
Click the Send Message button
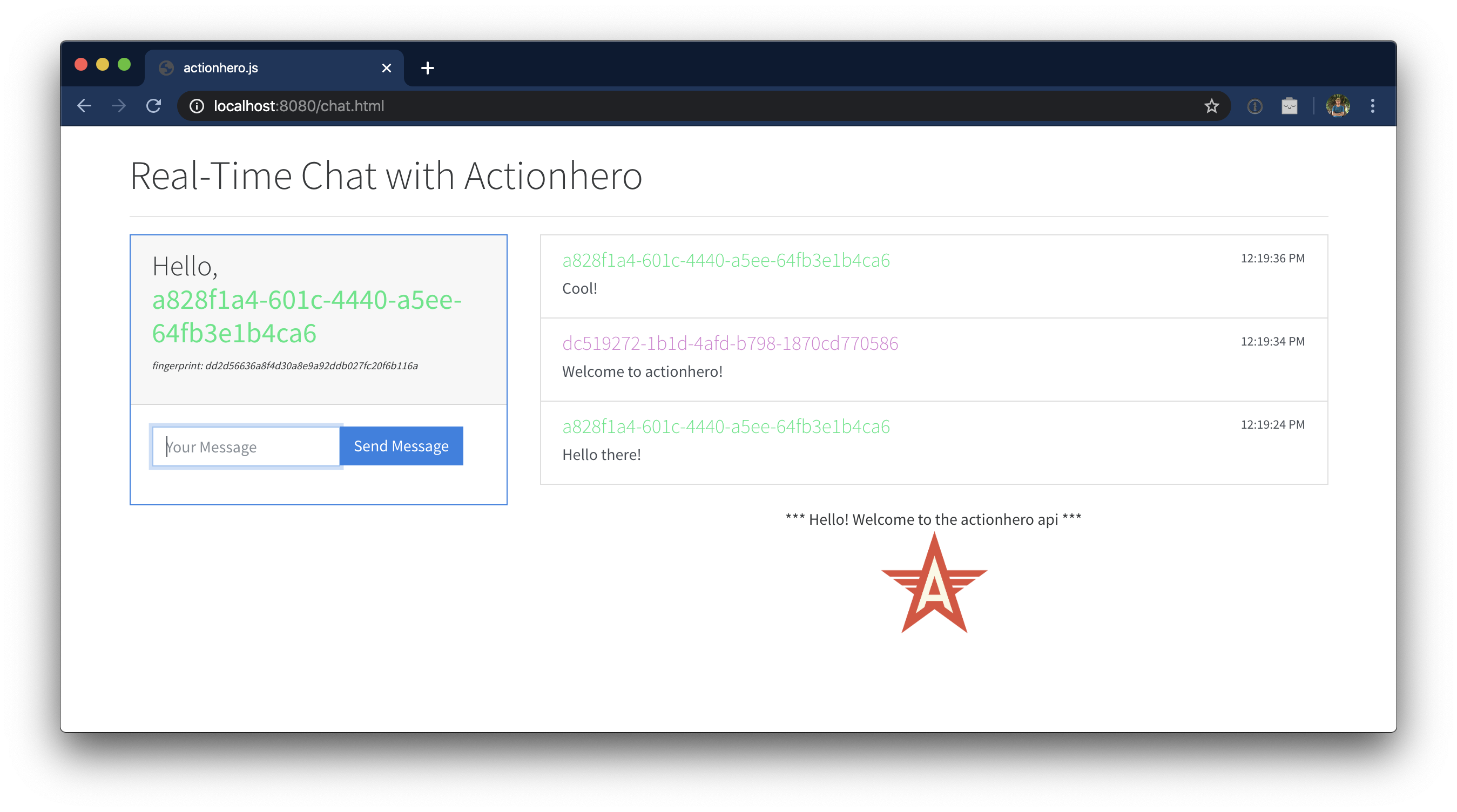401,446
